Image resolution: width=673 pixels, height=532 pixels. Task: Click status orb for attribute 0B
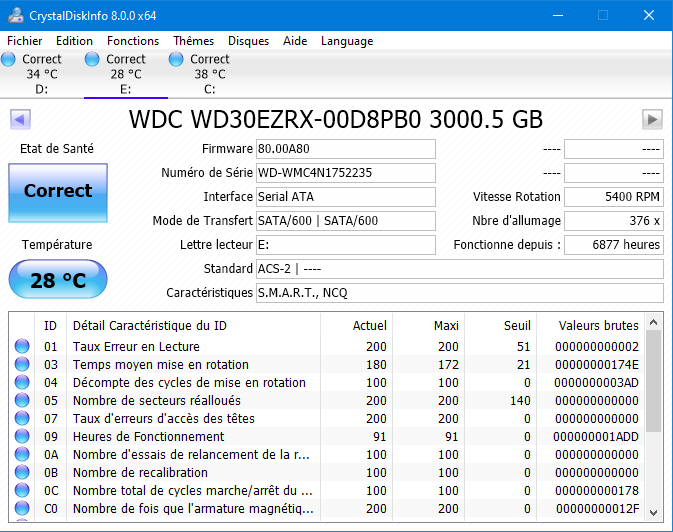coord(22,472)
